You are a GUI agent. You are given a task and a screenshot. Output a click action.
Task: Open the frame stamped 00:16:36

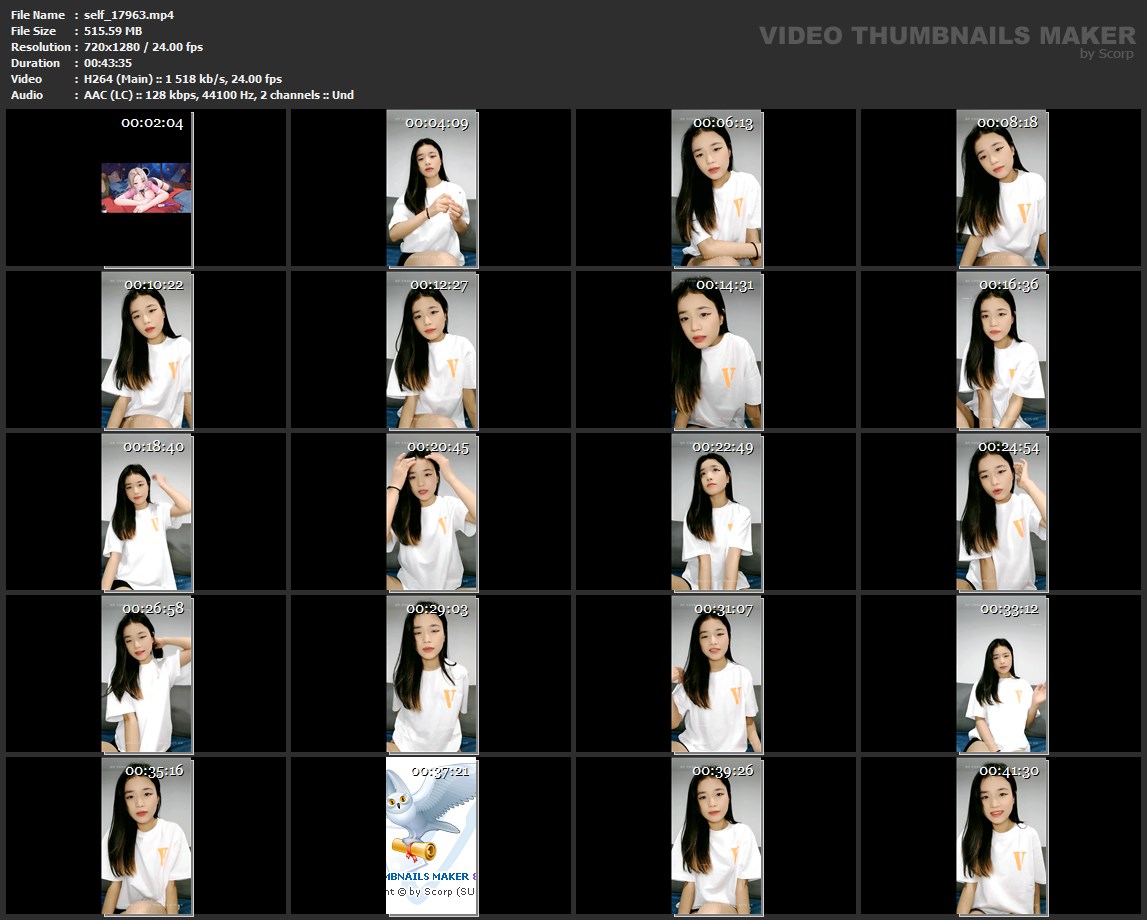coord(1002,350)
